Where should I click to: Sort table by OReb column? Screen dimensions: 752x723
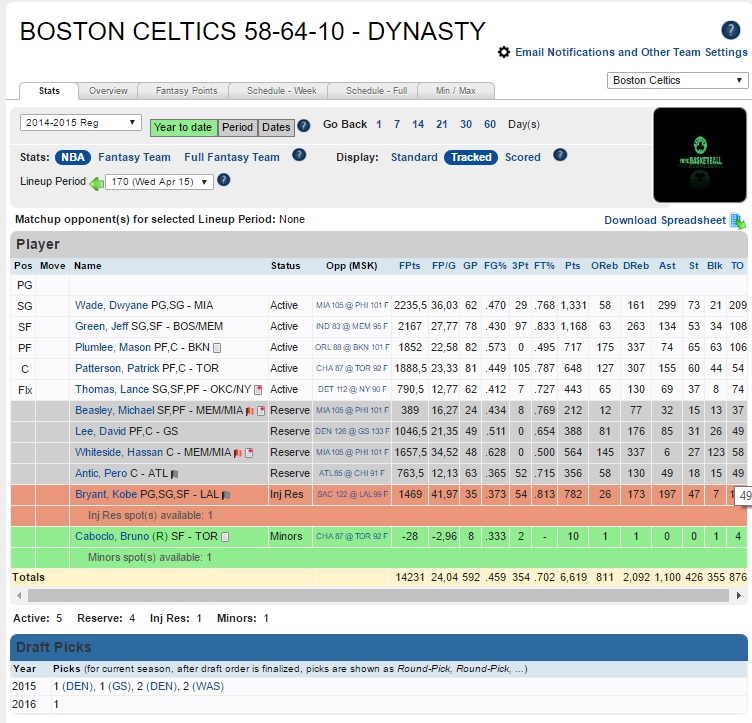(x=604, y=266)
